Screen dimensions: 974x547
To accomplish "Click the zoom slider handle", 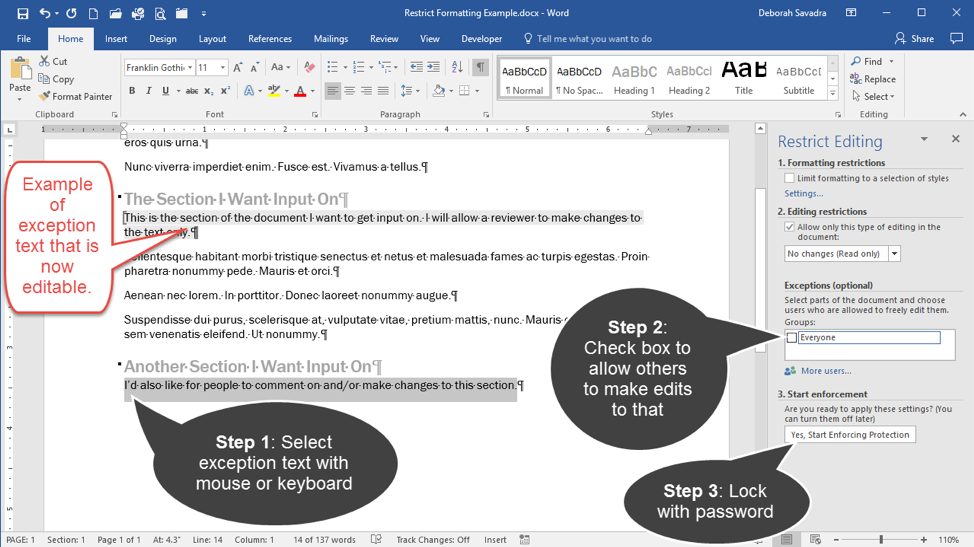I will [x=881, y=540].
